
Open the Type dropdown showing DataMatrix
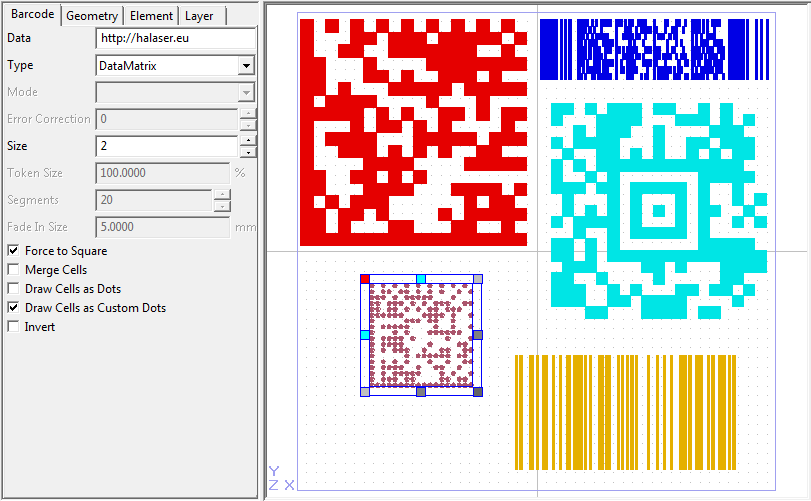point(175,66)
